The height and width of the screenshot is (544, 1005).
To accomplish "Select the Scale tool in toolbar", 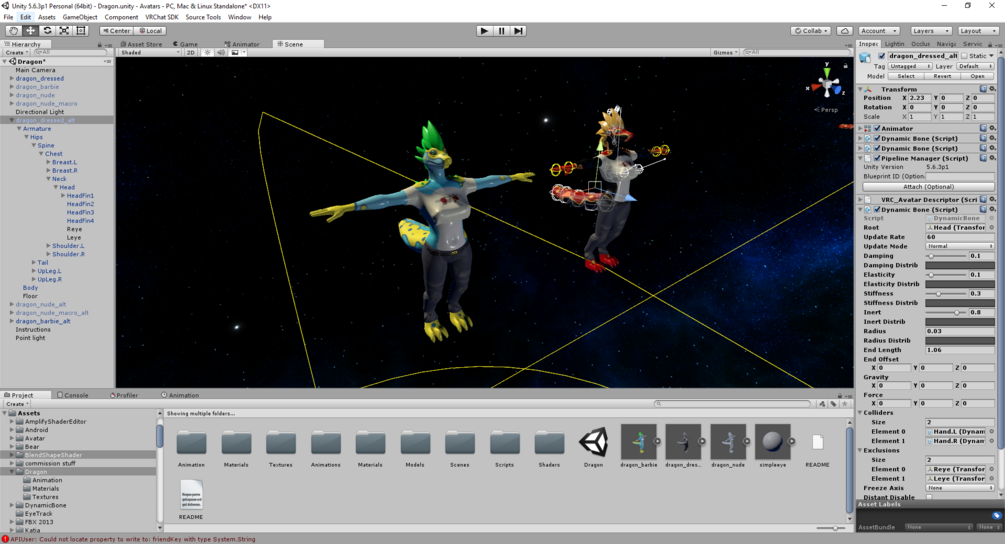I will (x=64, y=31).
